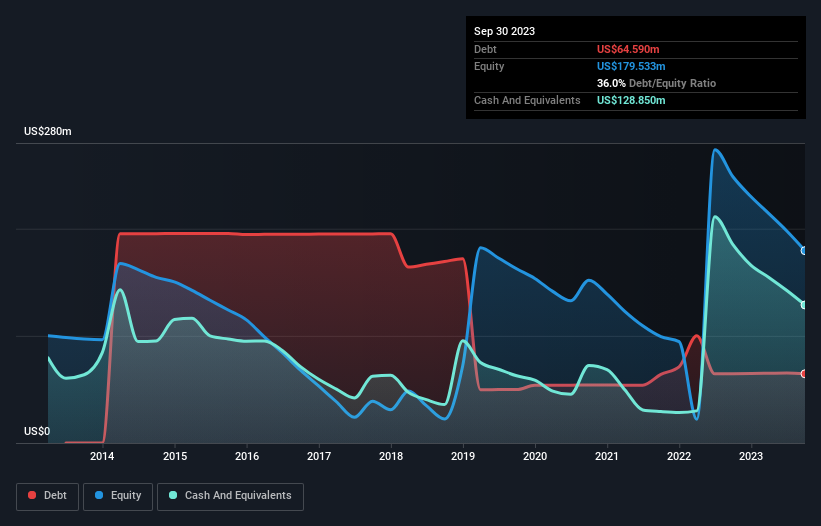
Task: Click the Sep 30 2023 tooltip date
Action: point(504,31)
